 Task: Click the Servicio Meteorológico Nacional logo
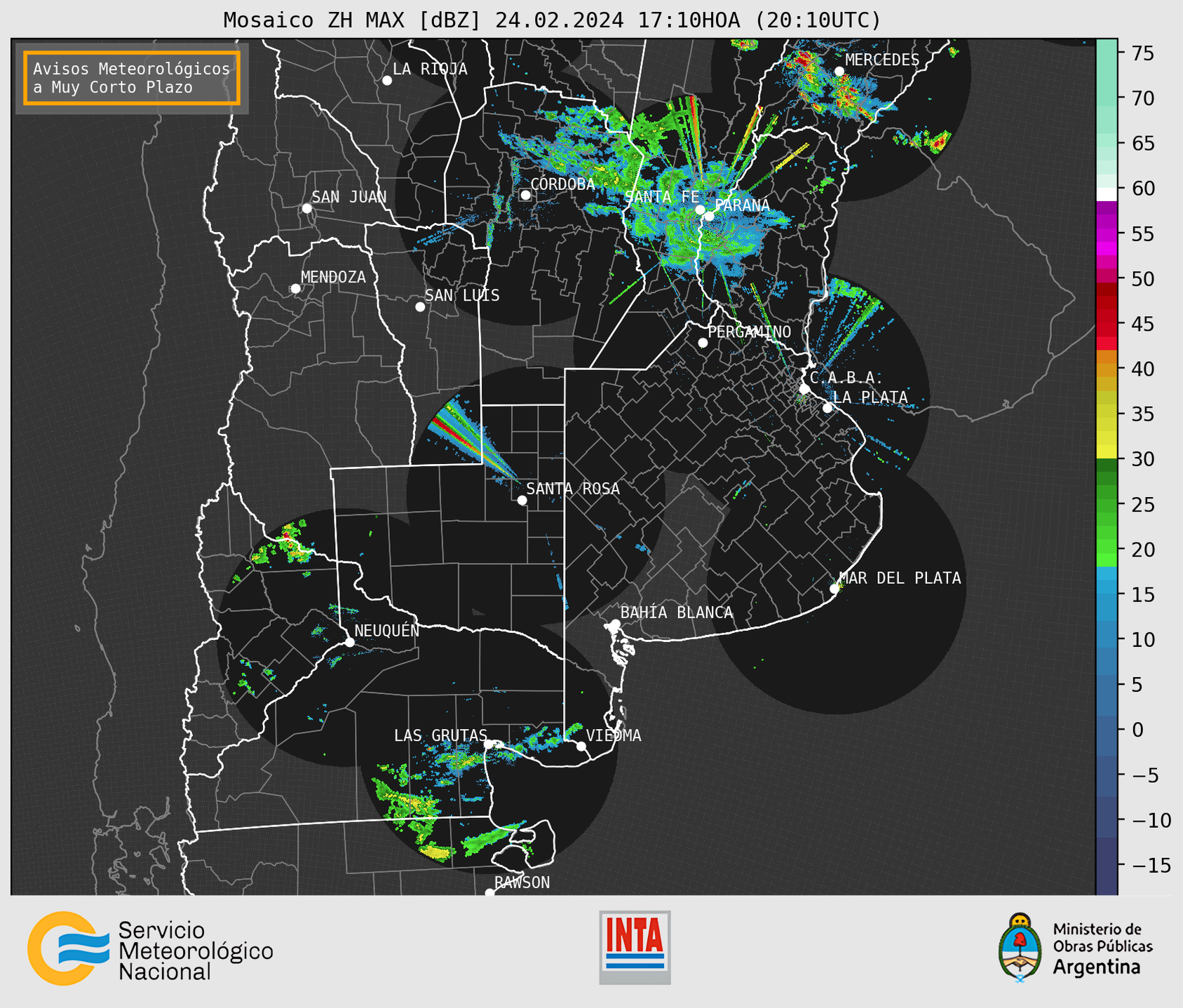point(151,949)
